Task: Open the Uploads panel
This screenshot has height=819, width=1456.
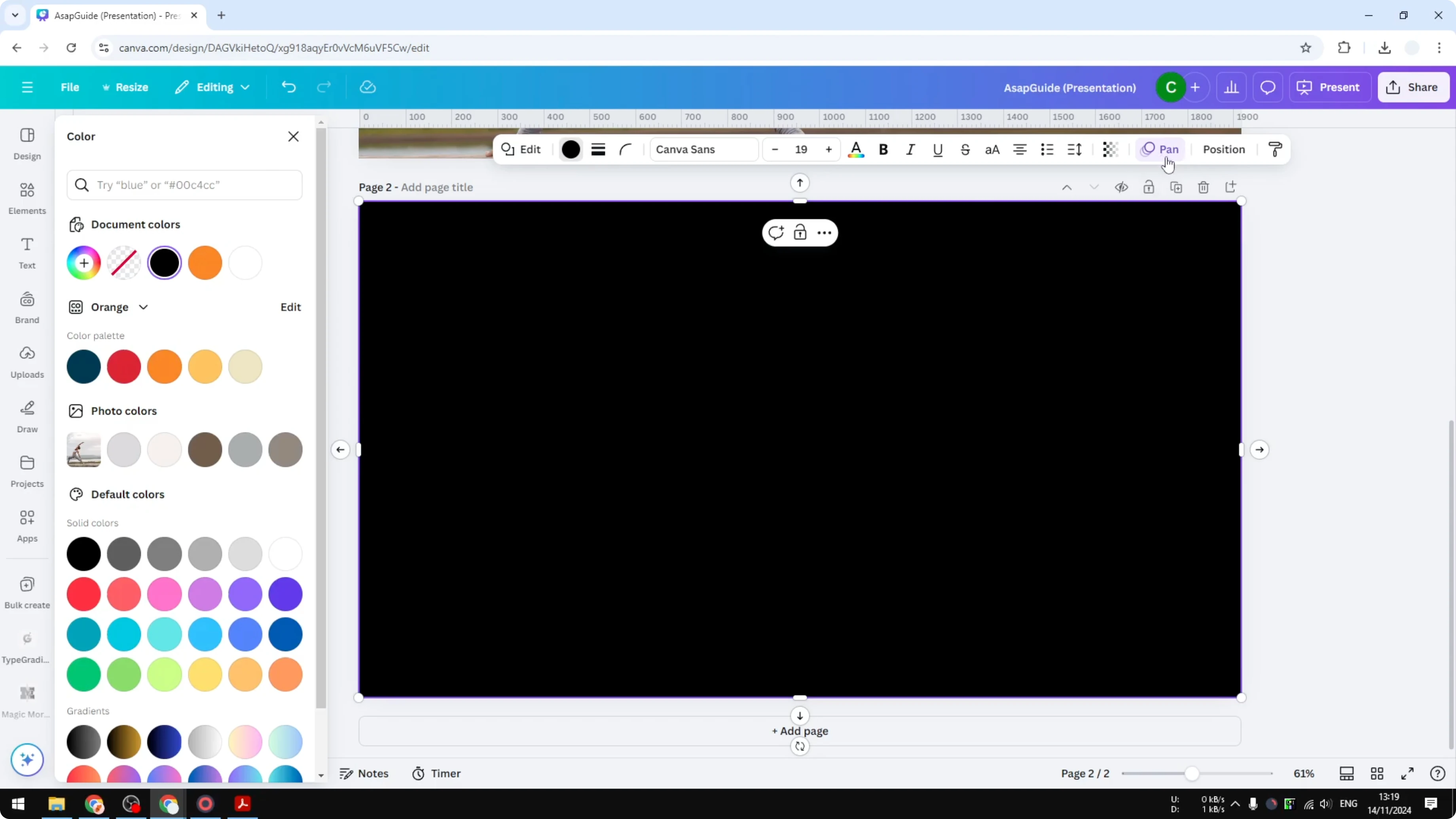Action: [x=27, y=362]
